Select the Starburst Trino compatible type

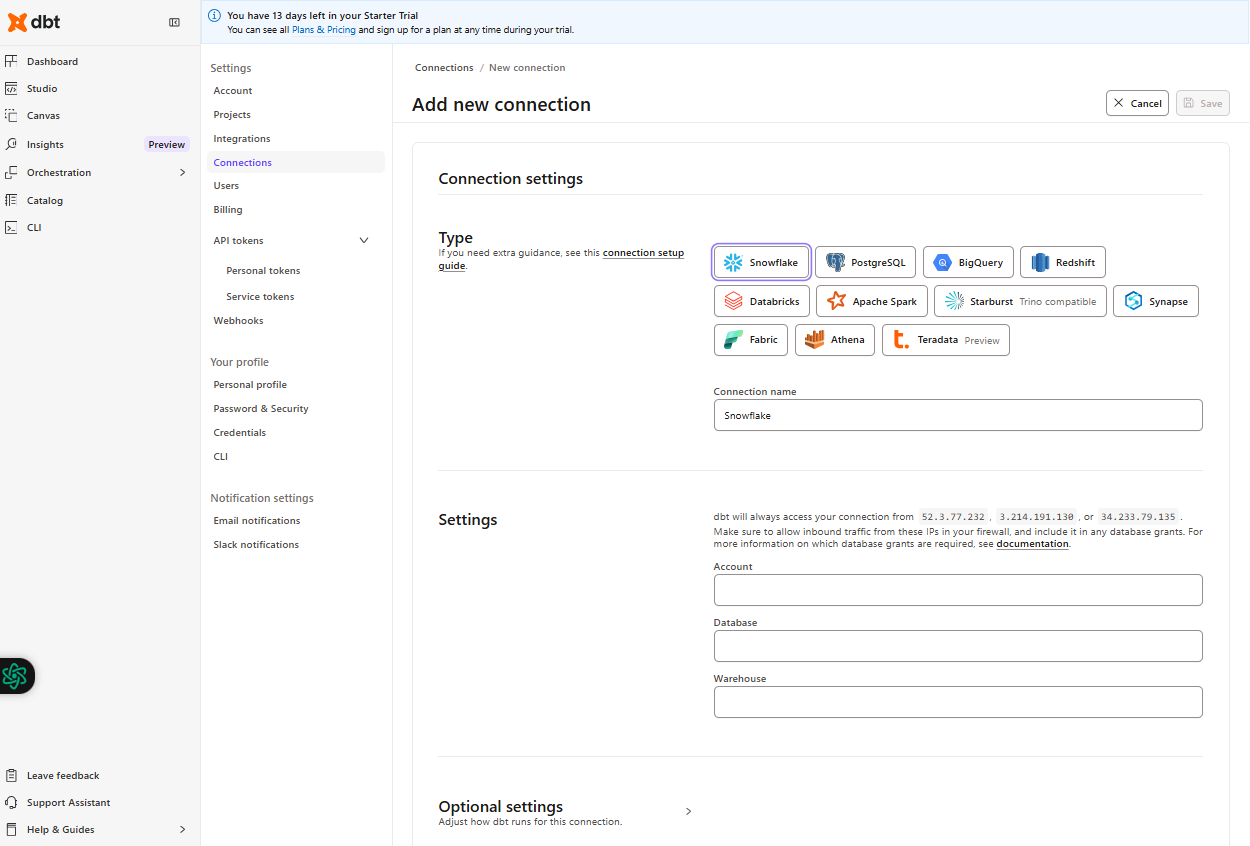pyautogui.click(x=1020, y=301)
